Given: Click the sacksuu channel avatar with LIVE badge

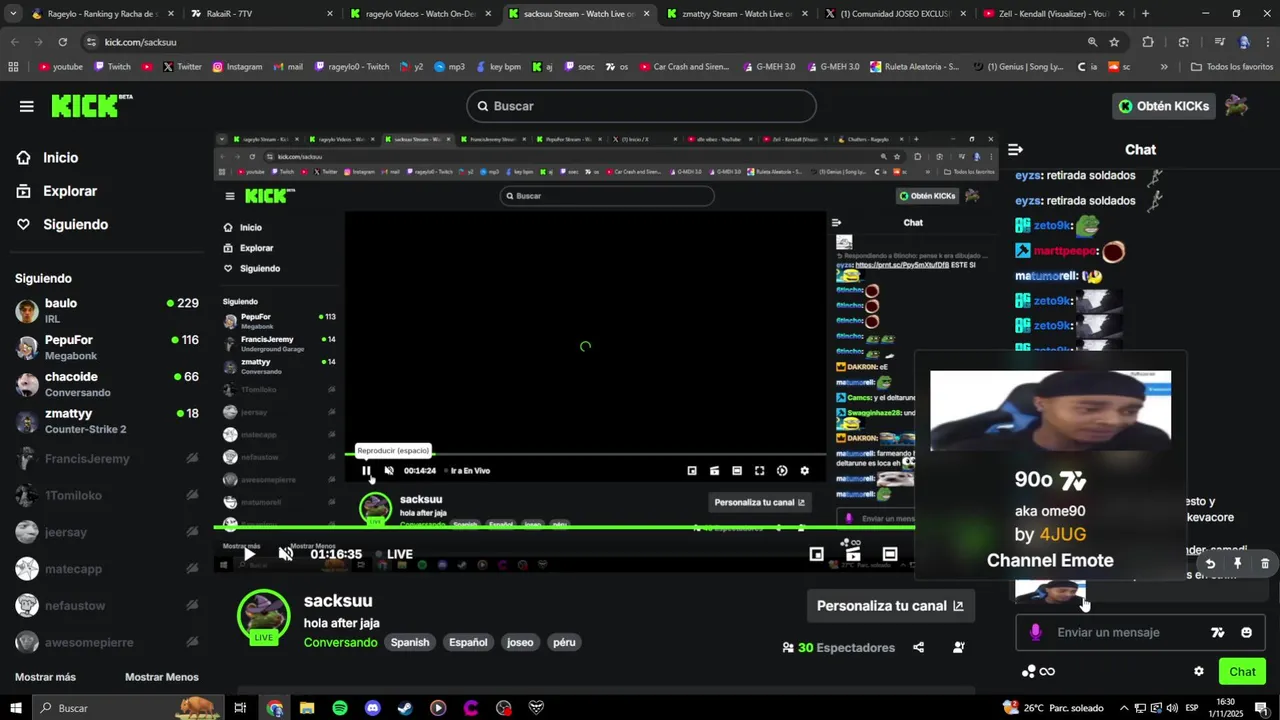Looking at the screenshot, I should click(264, 616).
